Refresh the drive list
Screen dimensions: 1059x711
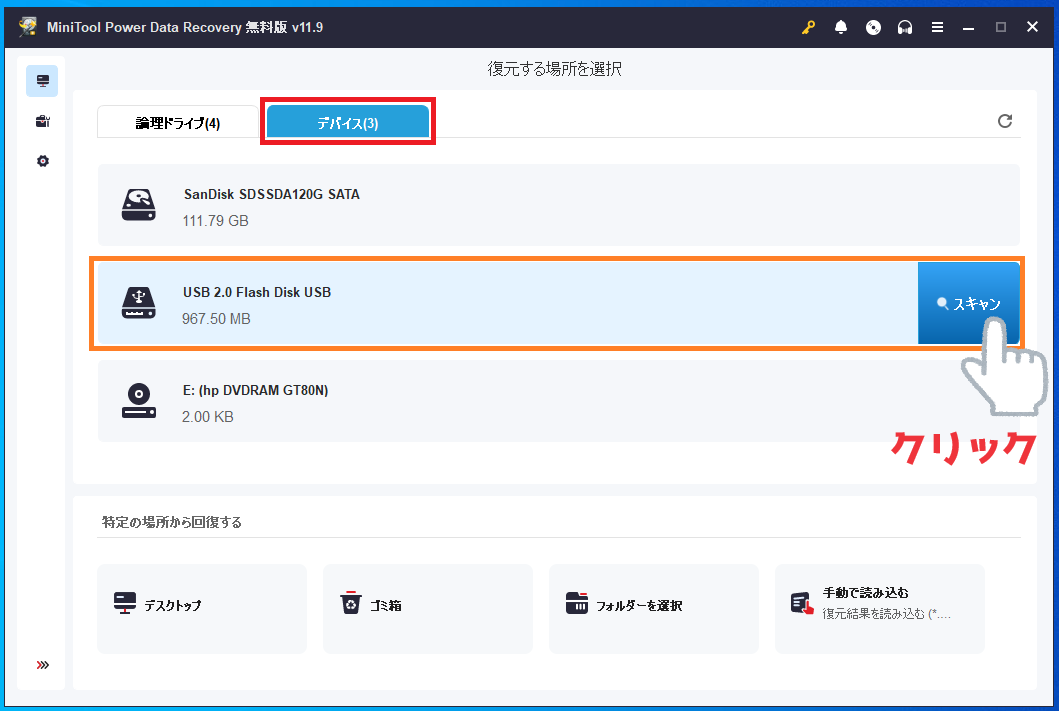click(x=1004, y=121)
